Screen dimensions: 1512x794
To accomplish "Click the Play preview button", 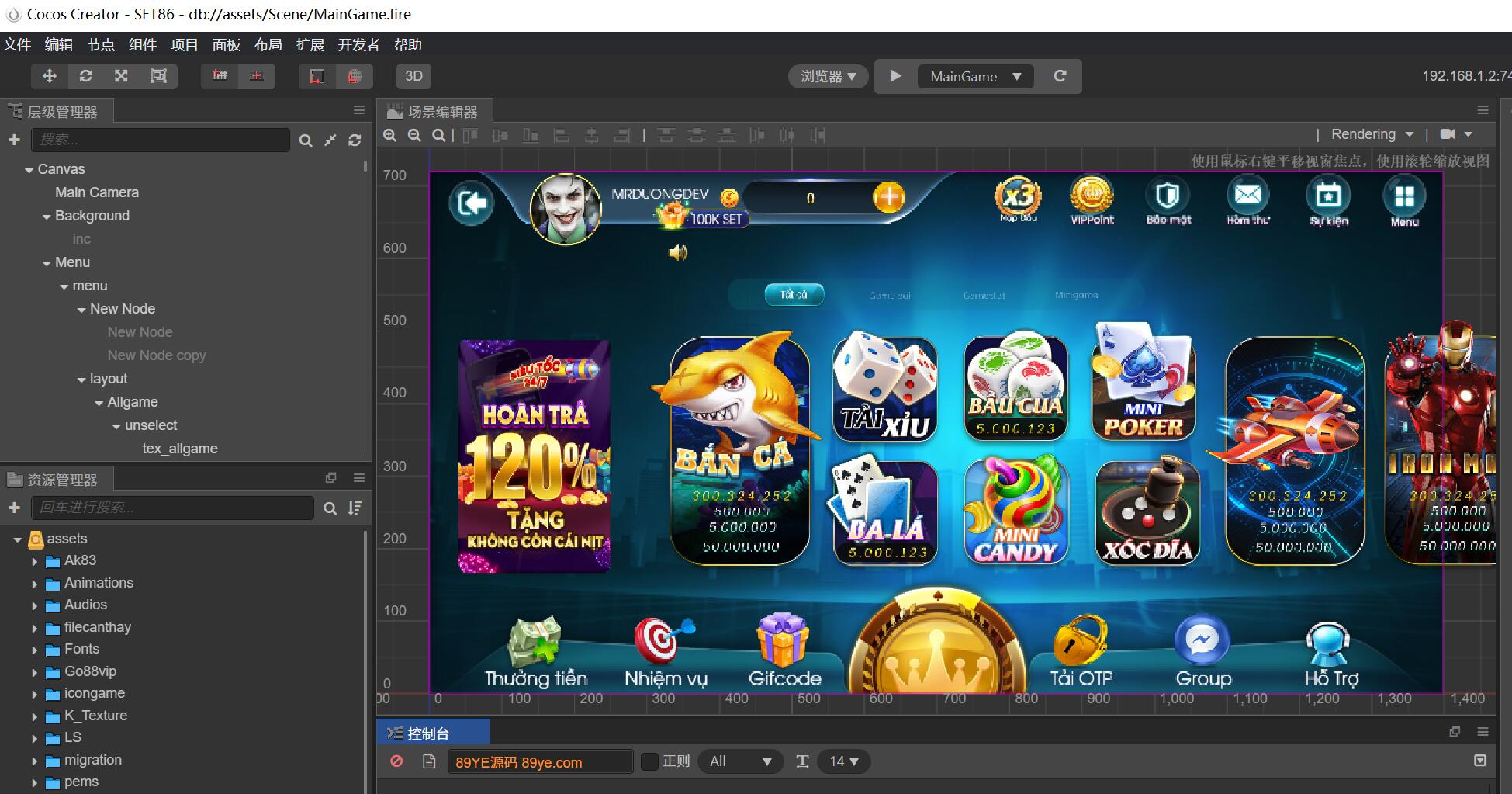I will [x=895, y=76].
